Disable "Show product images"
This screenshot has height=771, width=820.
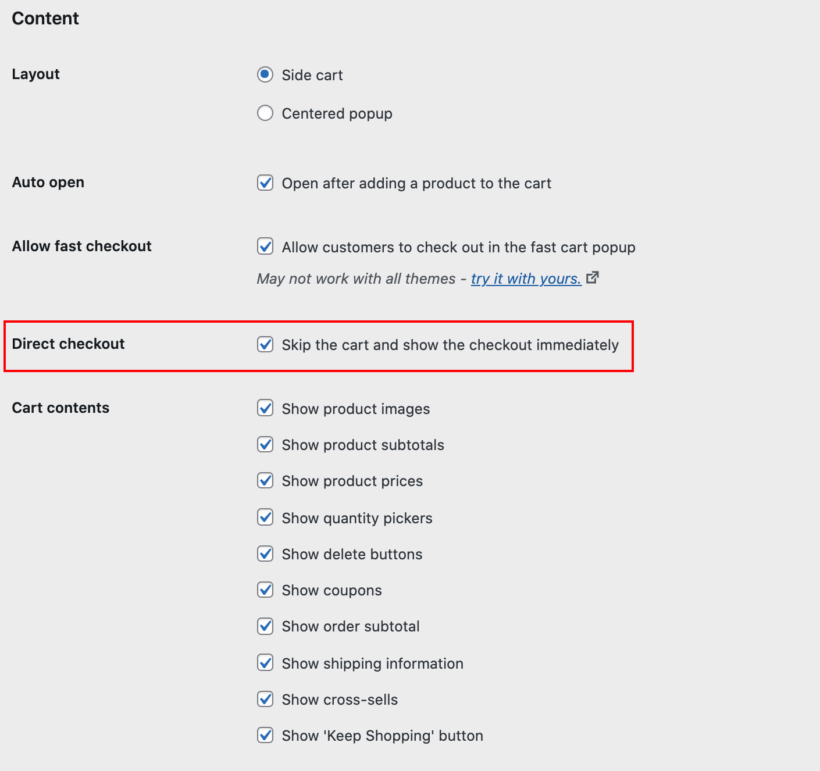tap(265, 408)
